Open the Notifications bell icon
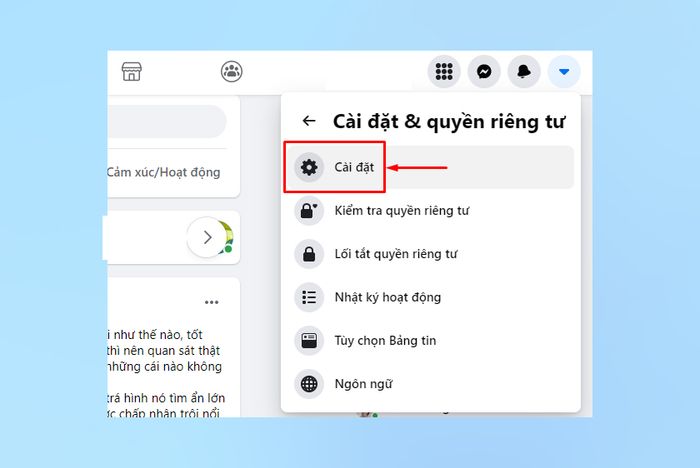 (524, 71)
